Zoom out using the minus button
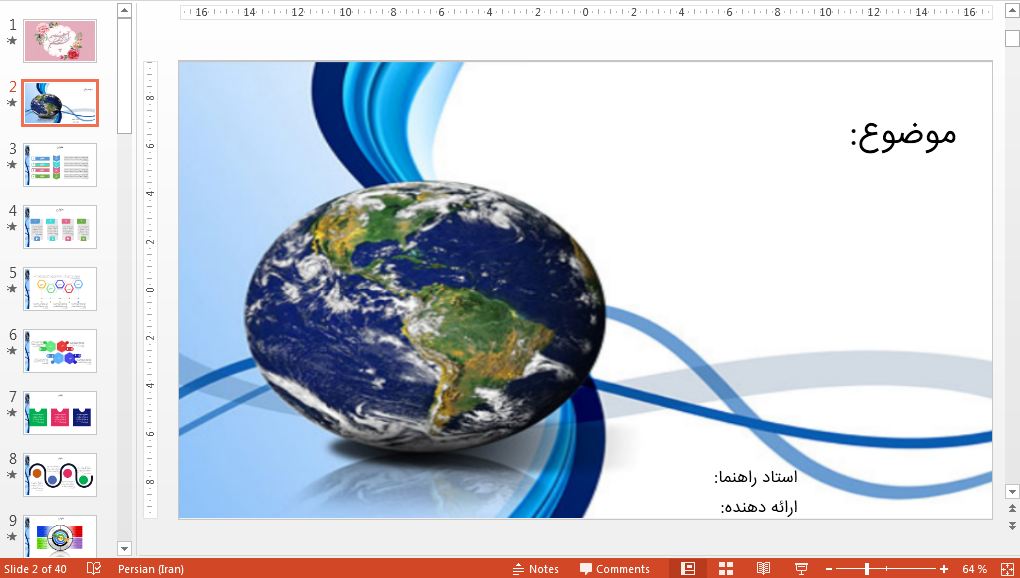 coord(828,569)
